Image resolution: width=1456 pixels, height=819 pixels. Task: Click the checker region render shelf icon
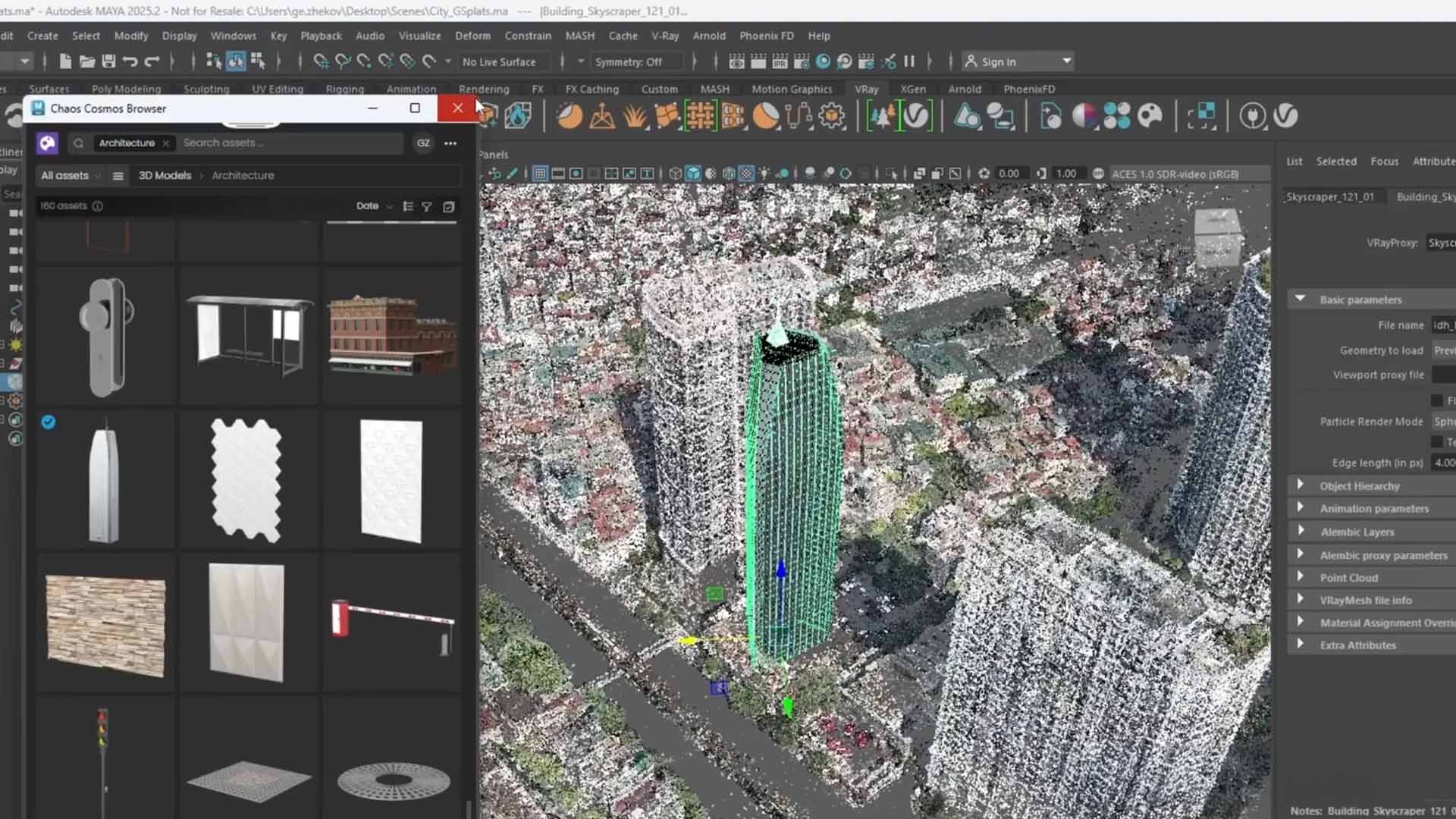pyautogui.click(x=1202, y=116)
